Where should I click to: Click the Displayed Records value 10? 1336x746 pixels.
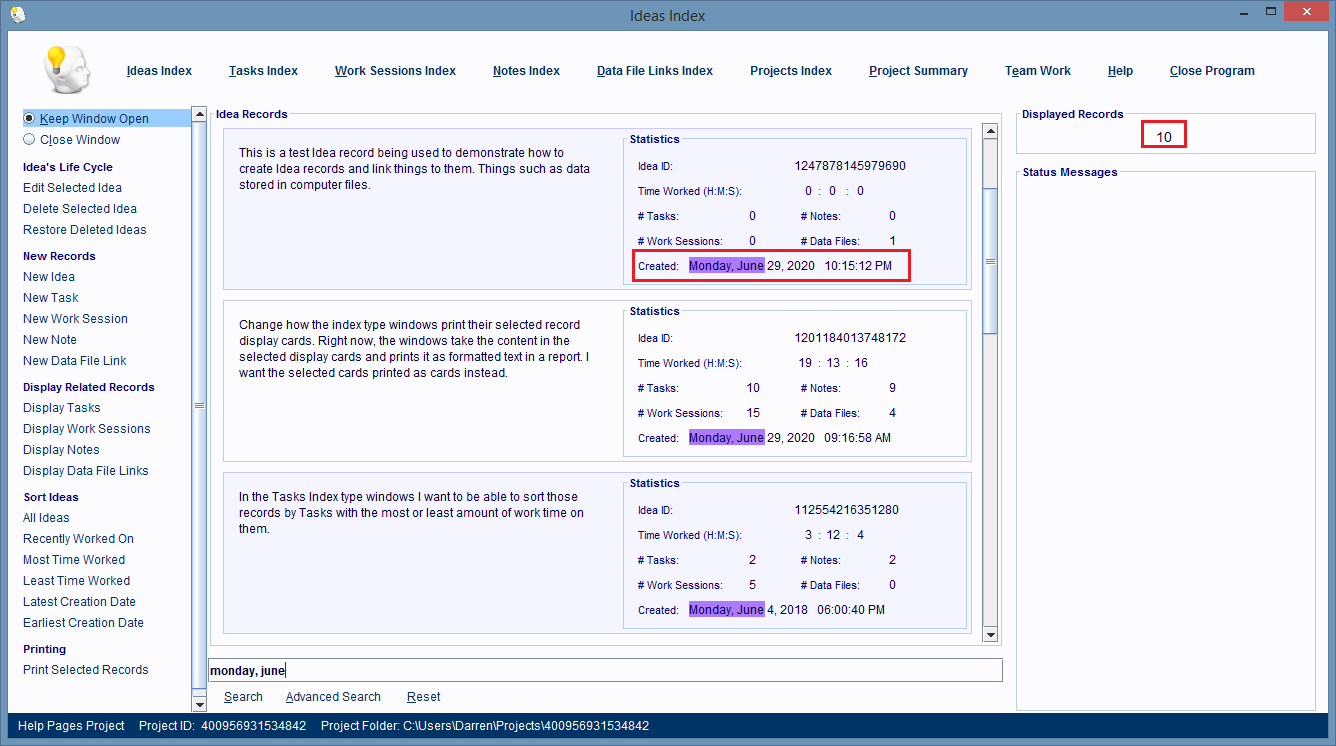1164,136
